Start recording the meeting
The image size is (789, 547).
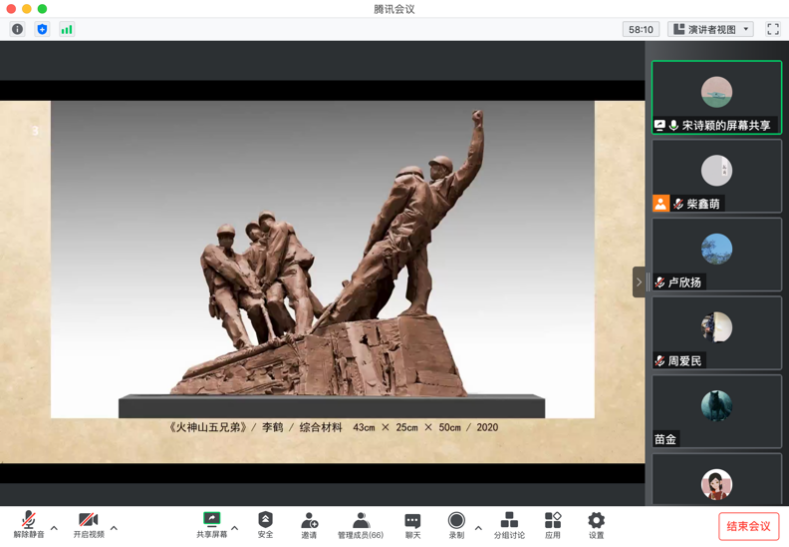[x=456, y=524]
